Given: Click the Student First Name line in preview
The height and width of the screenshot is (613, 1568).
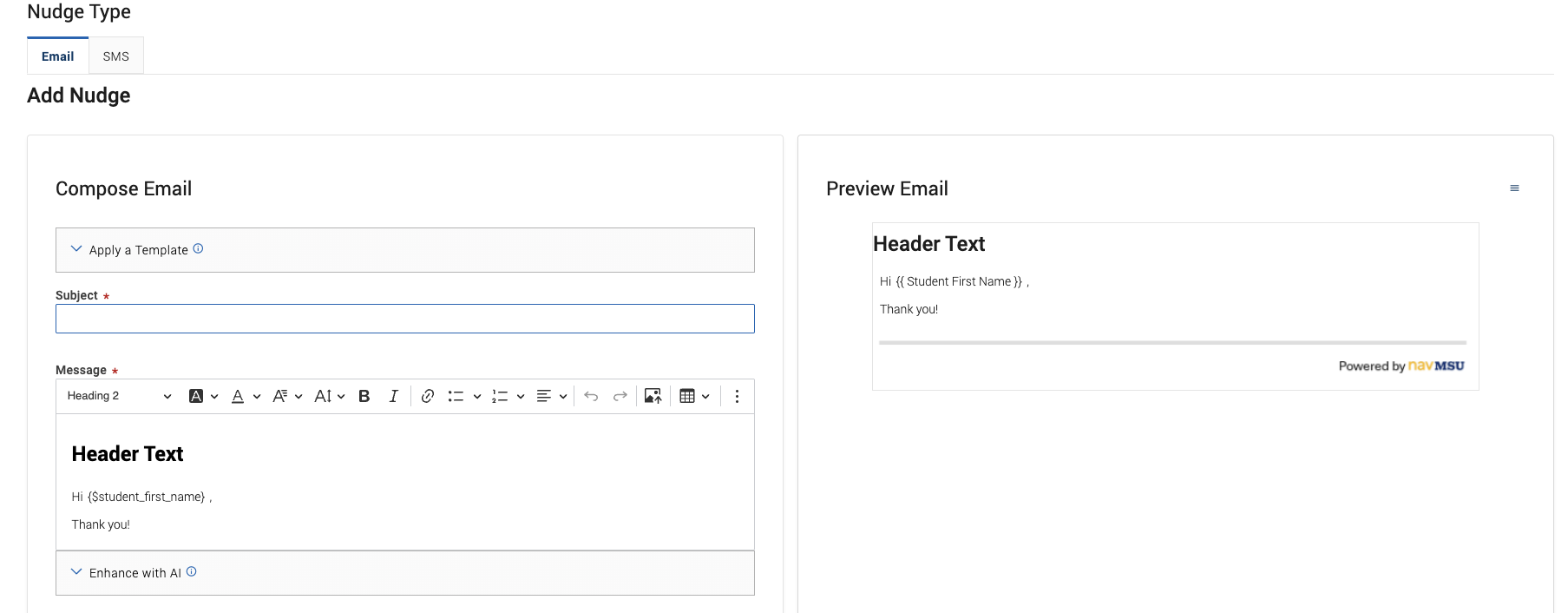Looking at the screenshot, I should 955,281.
